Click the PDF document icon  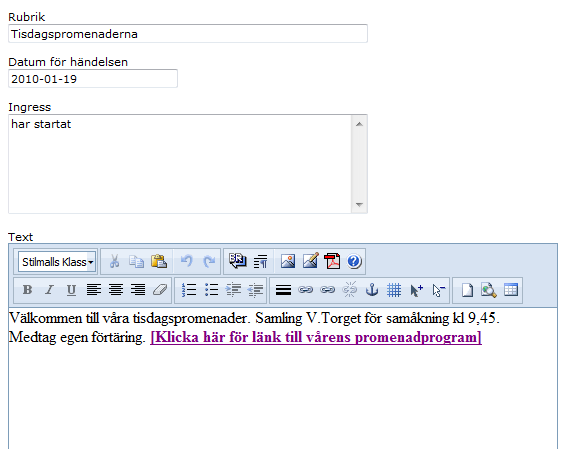[332, 261]
